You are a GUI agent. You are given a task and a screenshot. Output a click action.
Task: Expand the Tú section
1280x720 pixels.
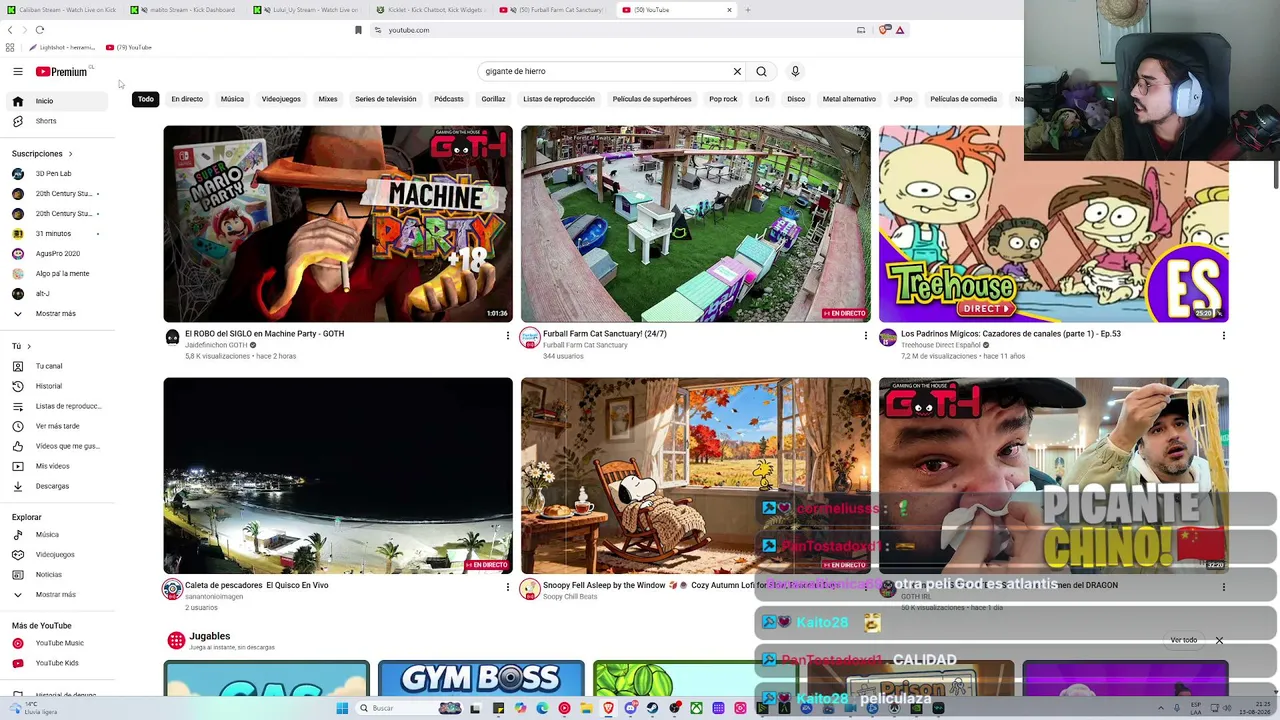[22, 346]
